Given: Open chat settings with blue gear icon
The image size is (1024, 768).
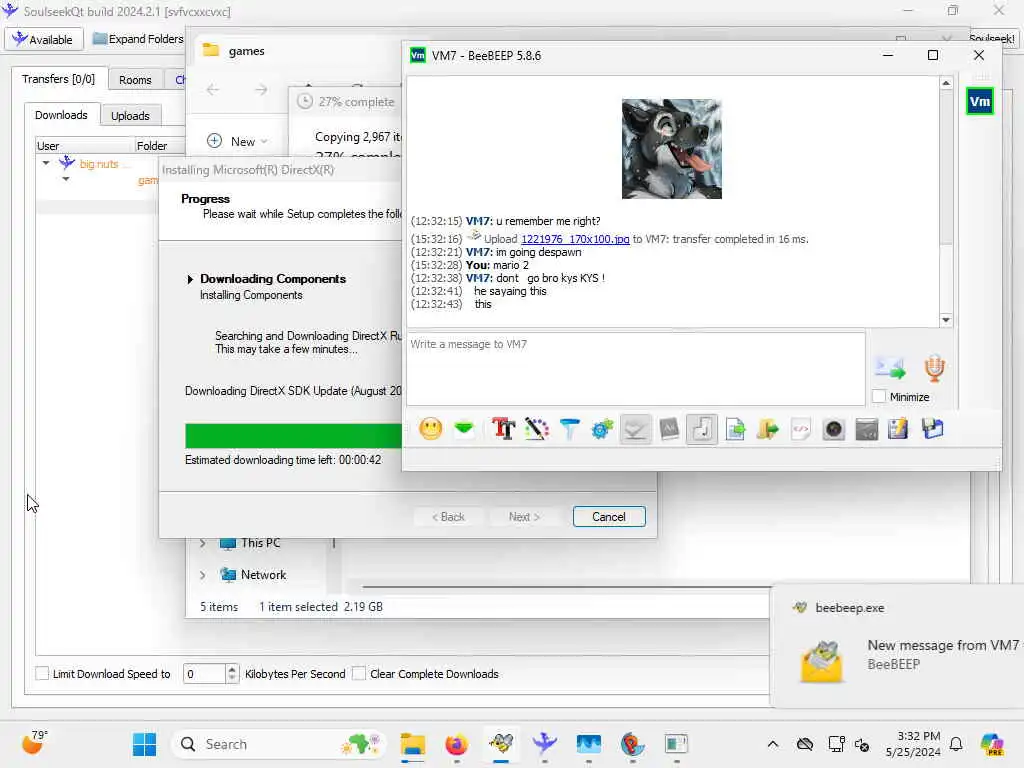Looking at the screenshot, I should [x=602, y=429].
